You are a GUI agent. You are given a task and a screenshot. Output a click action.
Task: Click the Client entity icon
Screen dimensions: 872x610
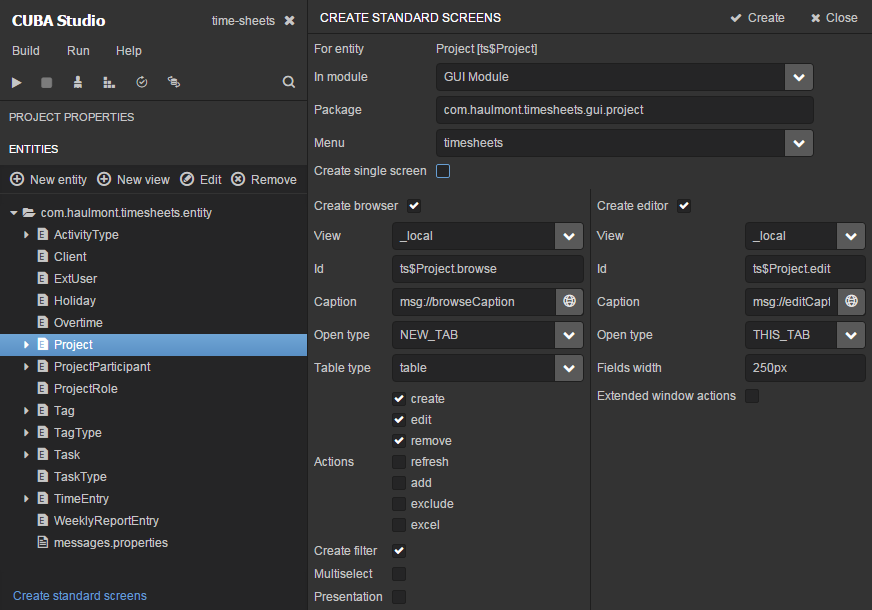coord(42,256)
